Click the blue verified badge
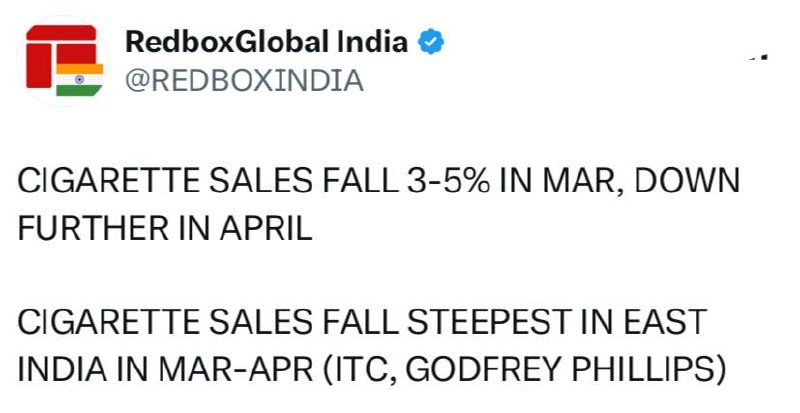 (431, 42)
